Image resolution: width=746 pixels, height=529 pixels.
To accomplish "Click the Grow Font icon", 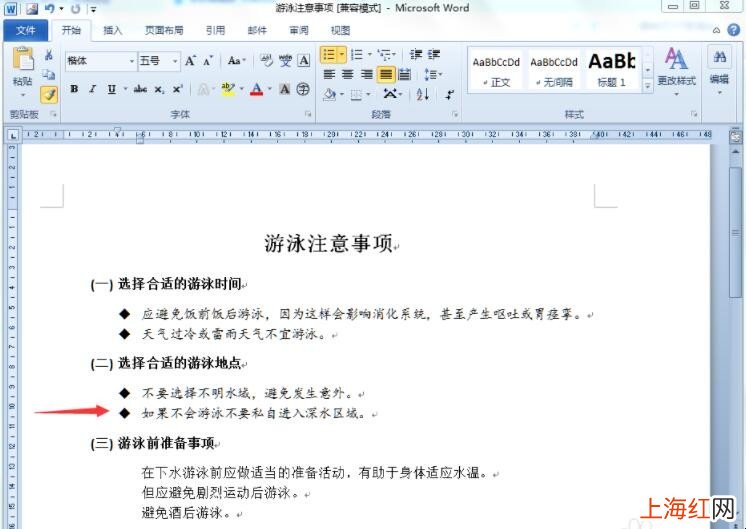I will (x=190, y=61).
